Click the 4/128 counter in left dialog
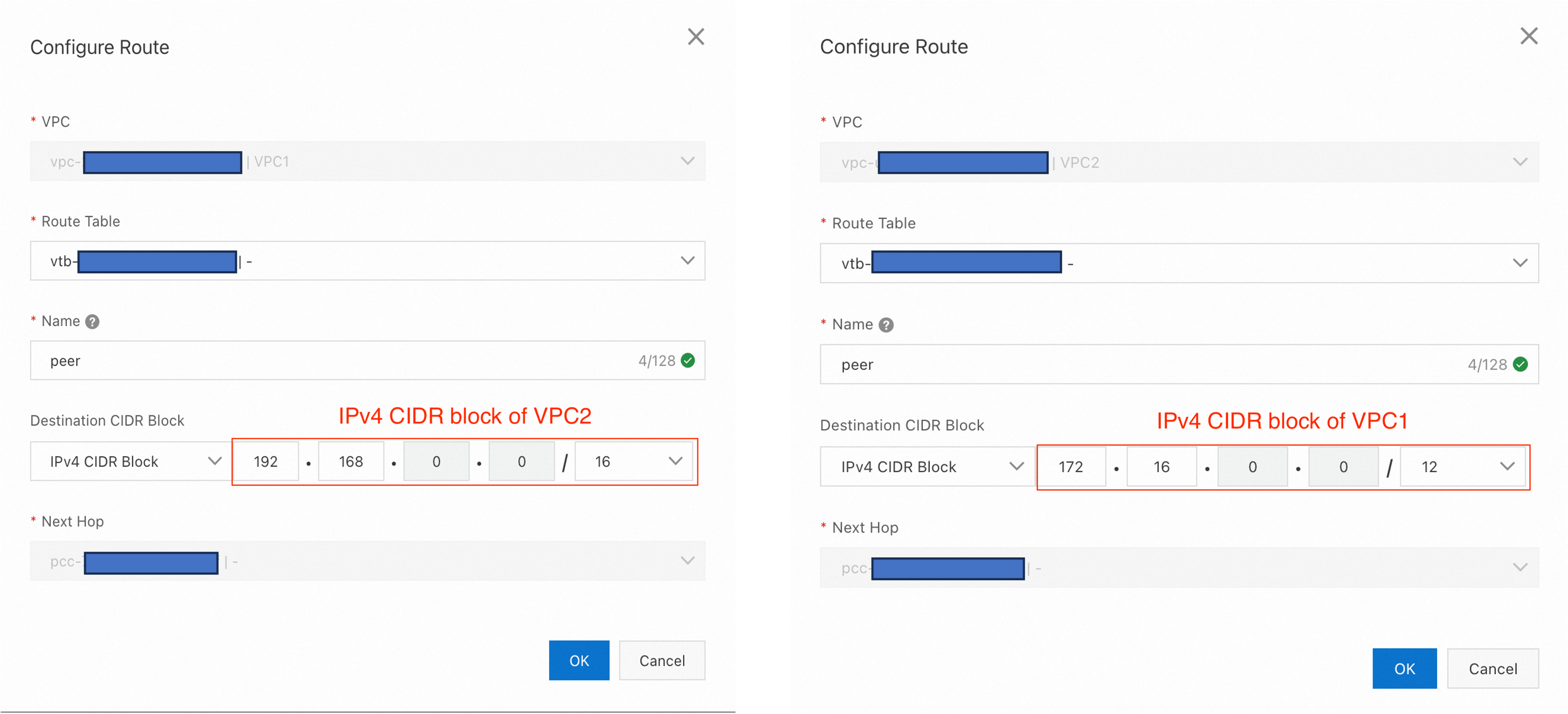1568x714 pixels. click(x=656, y=360)
